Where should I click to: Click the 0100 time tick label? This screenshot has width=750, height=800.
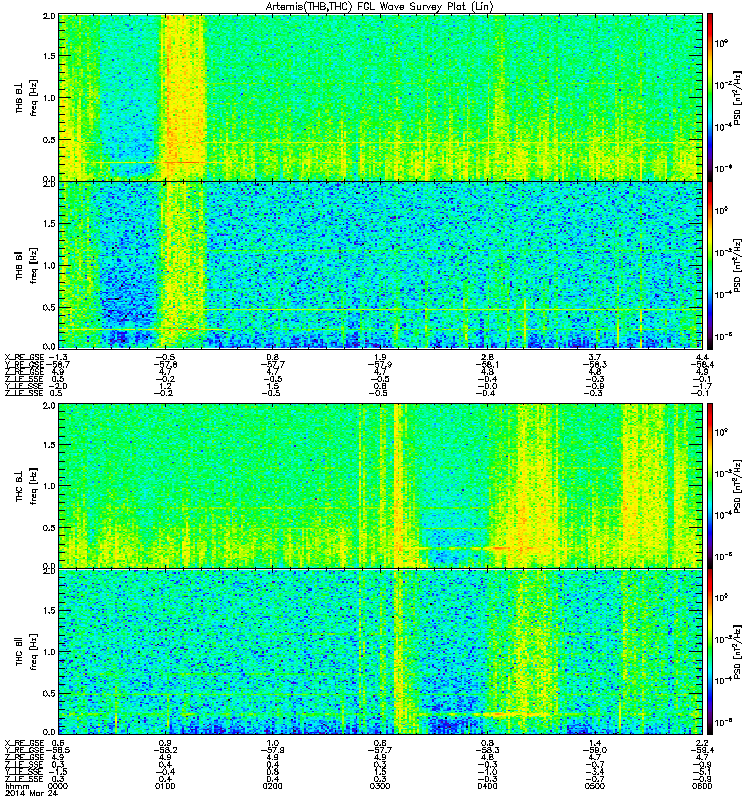pyautogui.click(x=165, y=786)
